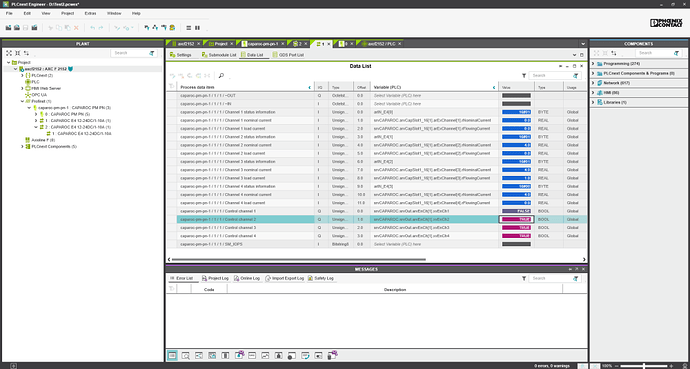Open the Settings sub-tab
The height and width of the screenshot is (369, 690).
[x=180, y=55]
